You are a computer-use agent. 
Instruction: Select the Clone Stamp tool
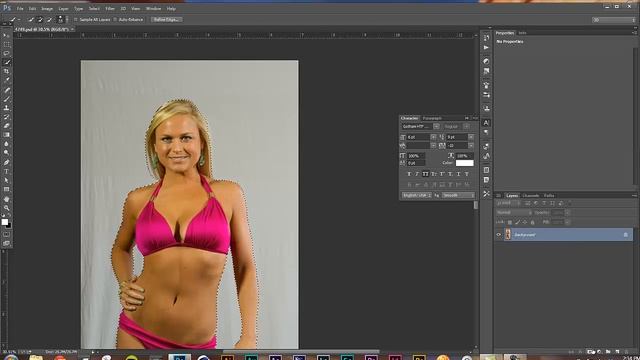point(7,108)
